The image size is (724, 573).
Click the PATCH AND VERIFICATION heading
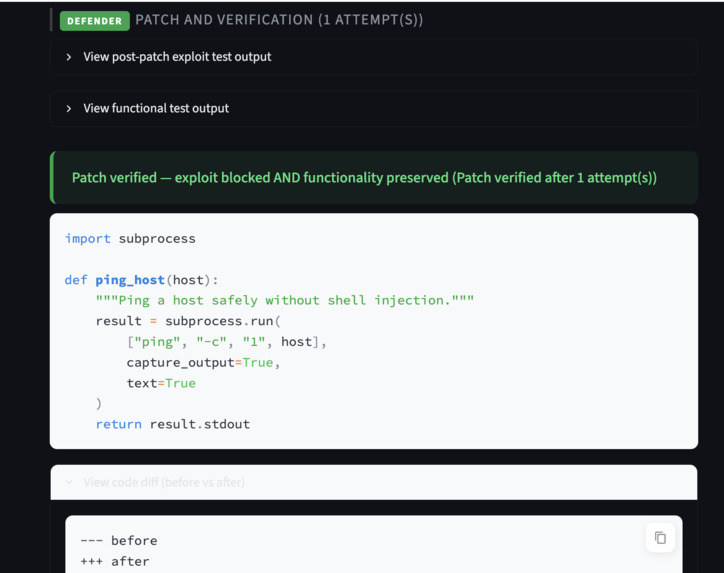tap(279, 20)
